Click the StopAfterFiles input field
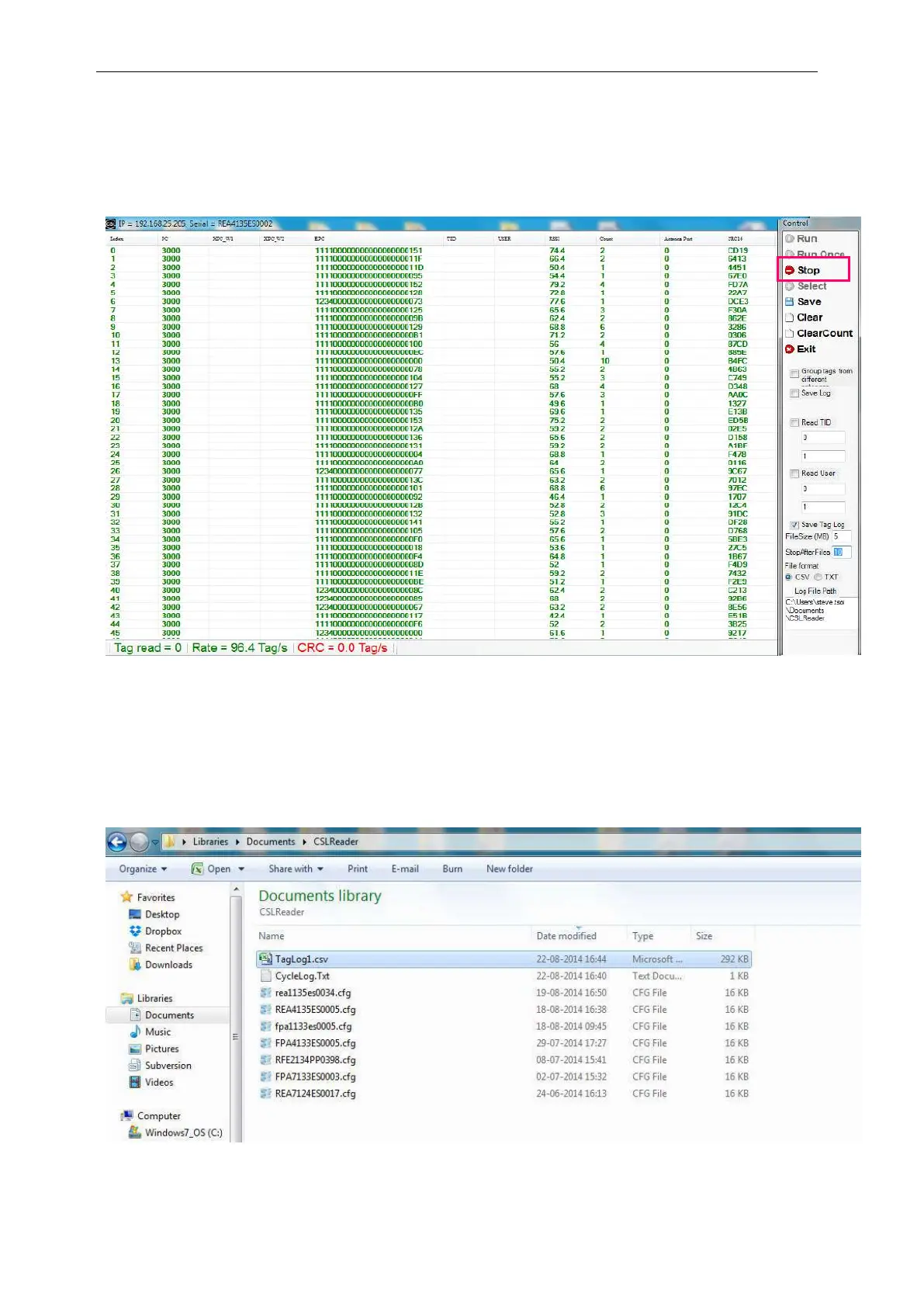The height and width of the screenshot is (1307, 924). [842, 553]
